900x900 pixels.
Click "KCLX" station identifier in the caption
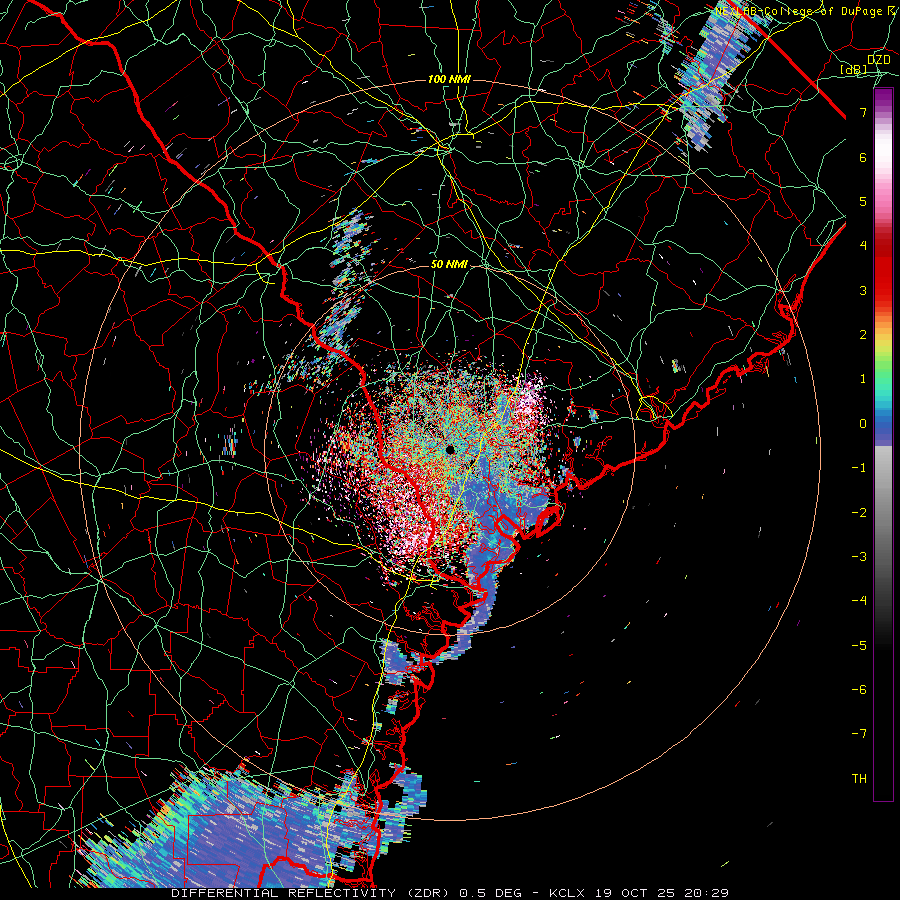[x=569, y=893]
